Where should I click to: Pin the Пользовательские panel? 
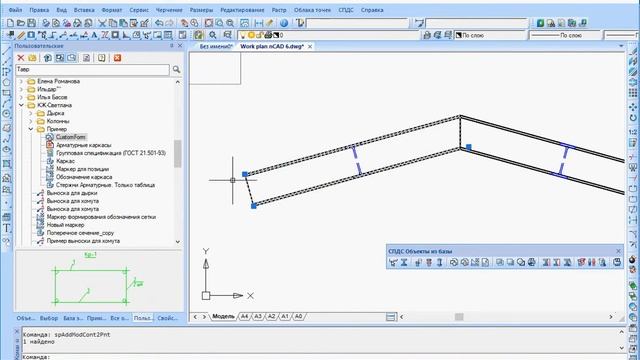172,46
